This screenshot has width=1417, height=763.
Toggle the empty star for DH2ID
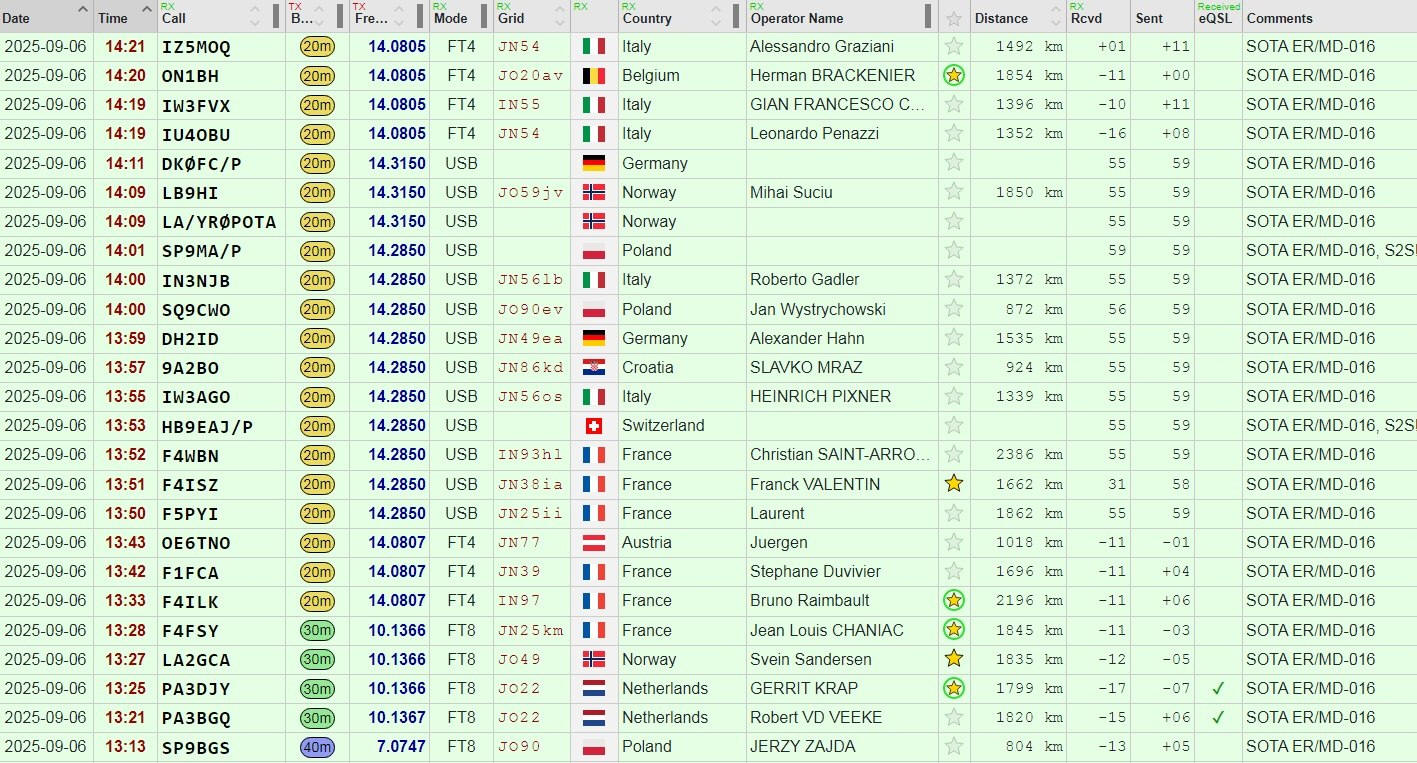[x=954, y=338]
